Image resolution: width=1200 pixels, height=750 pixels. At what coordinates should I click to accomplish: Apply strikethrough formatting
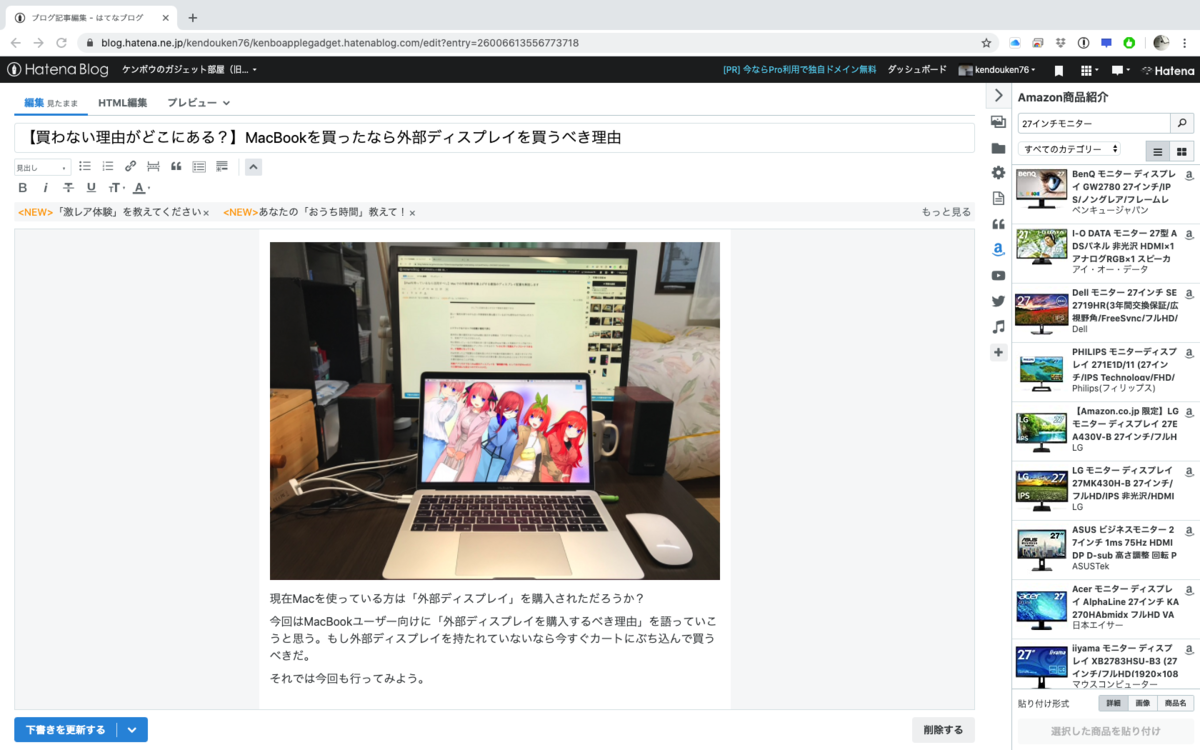[68, 188]
